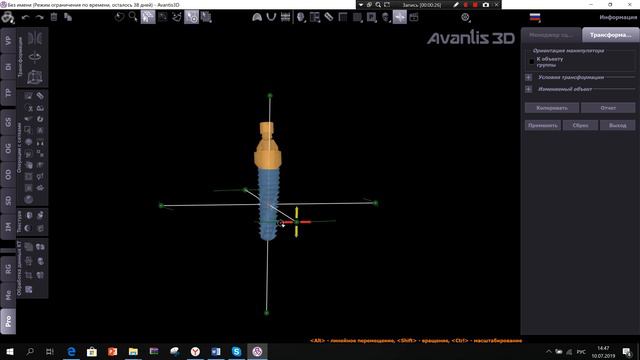Click the clapperboard video icon in toolbar
Image resolution: width=640 pixels, height=360 pixels.
pyautogui.click(x=413, y=17)
